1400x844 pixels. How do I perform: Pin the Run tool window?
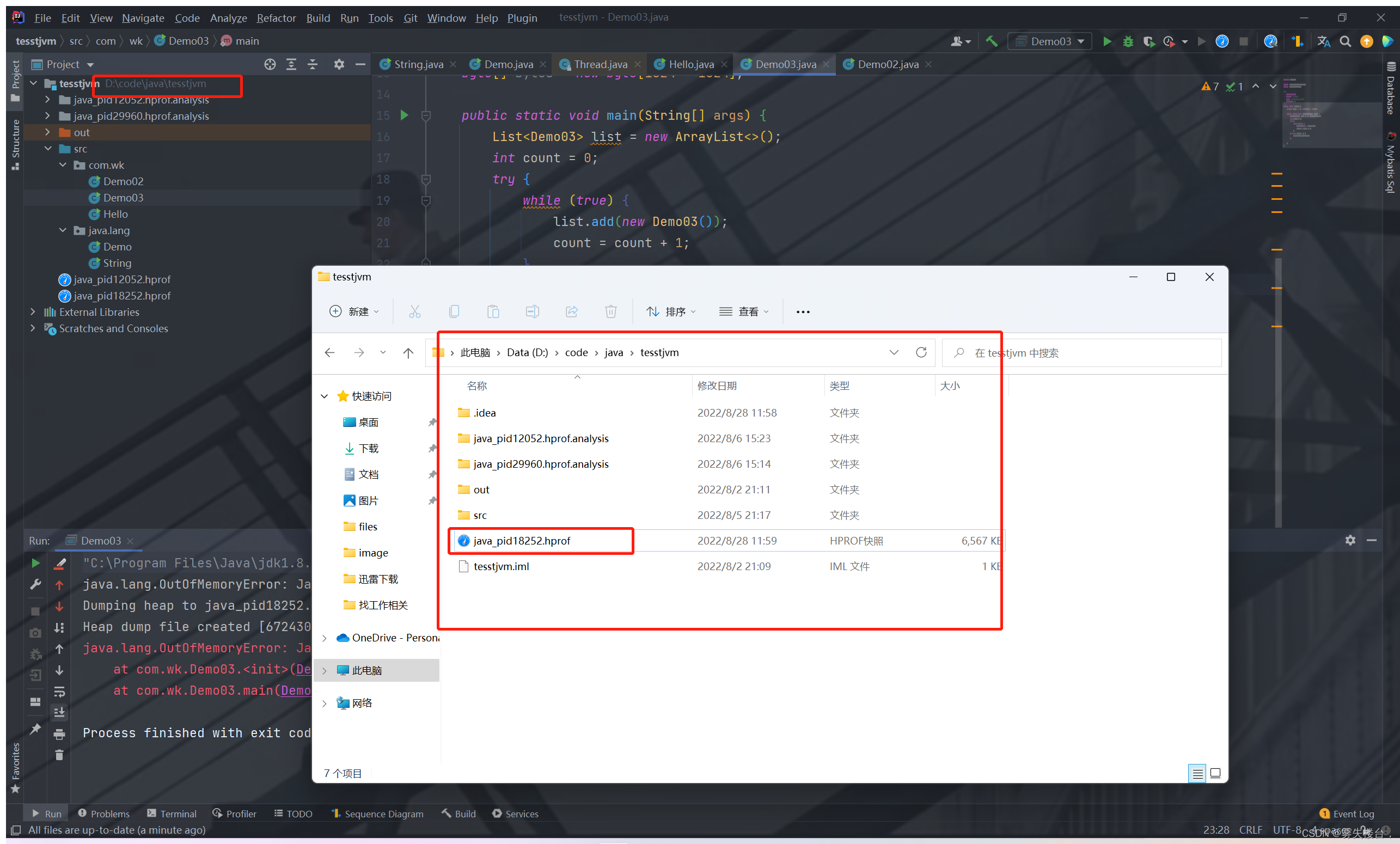point(35,729)
